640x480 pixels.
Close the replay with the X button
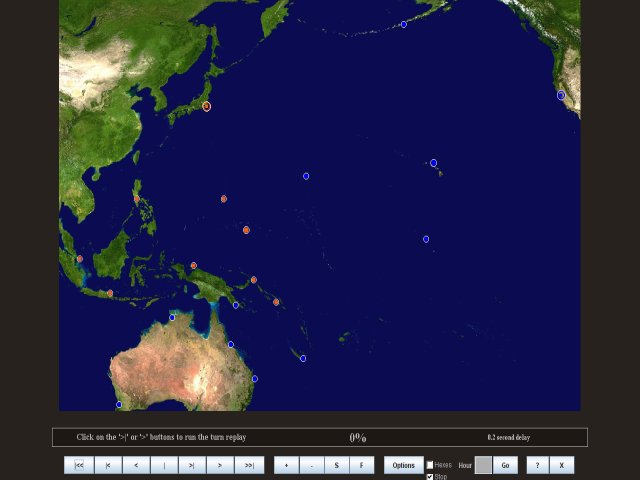click(562, 465)
